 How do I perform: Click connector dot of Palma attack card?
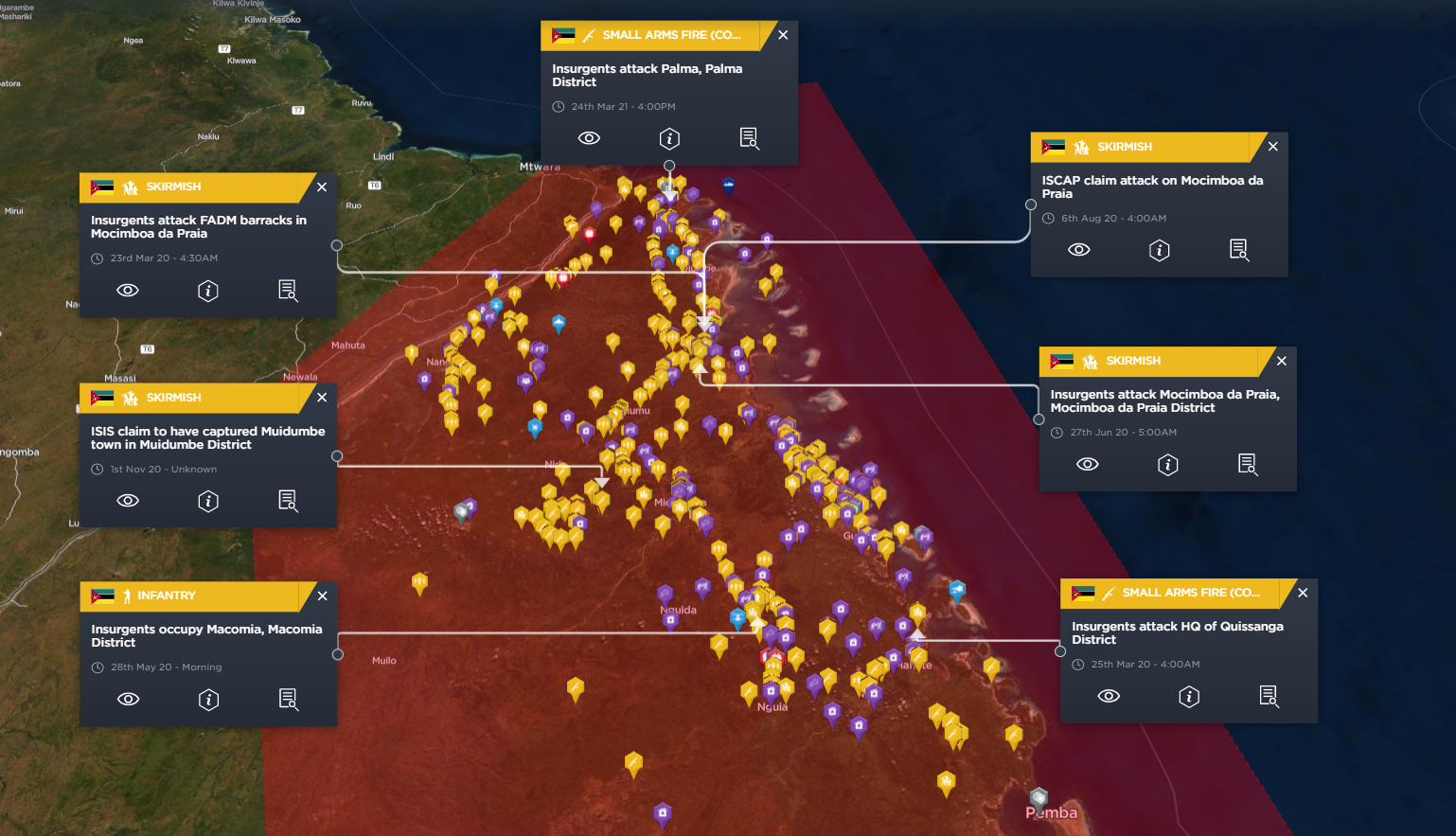[669, 166]
